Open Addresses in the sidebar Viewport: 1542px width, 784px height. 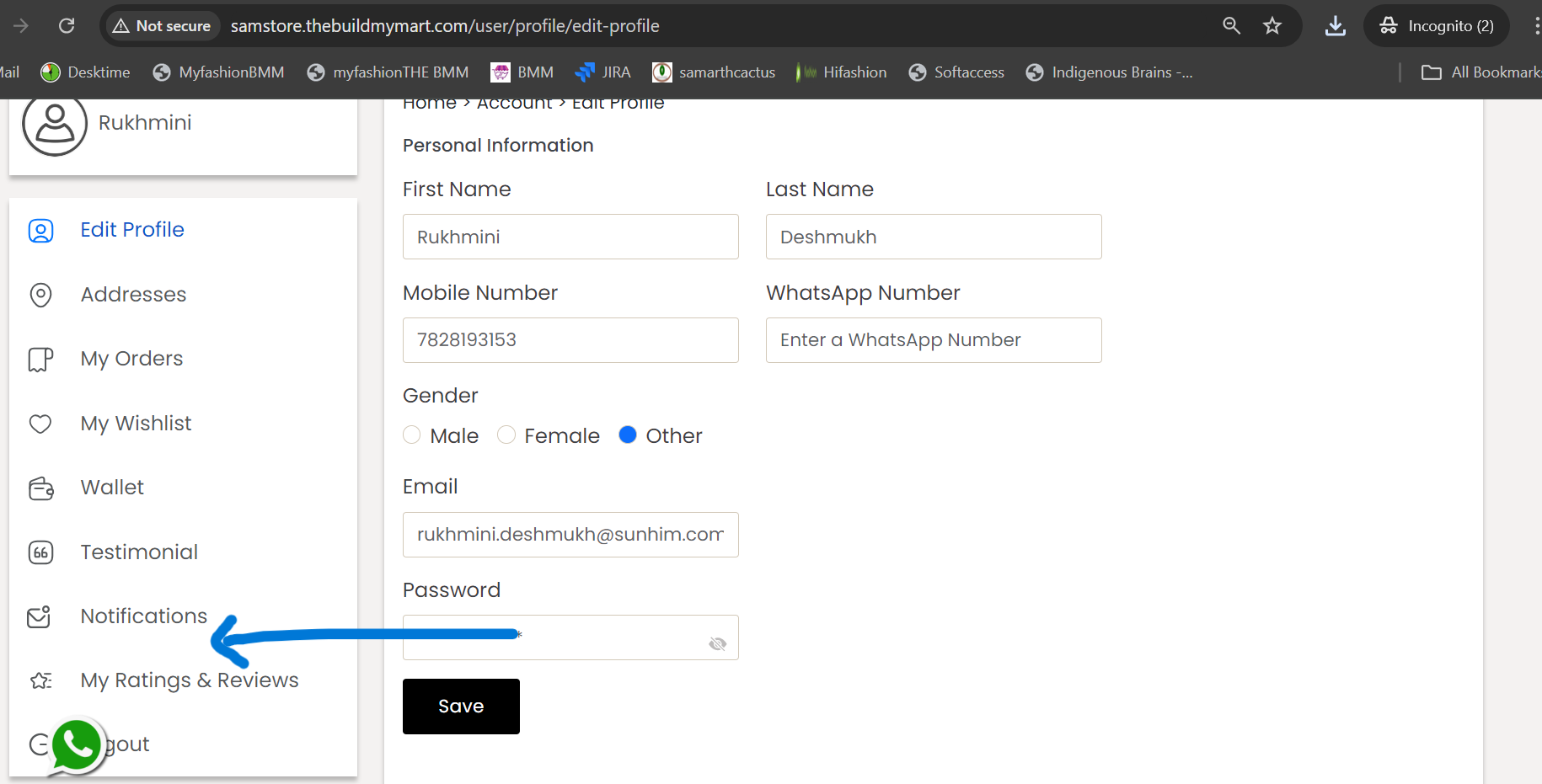133,295
